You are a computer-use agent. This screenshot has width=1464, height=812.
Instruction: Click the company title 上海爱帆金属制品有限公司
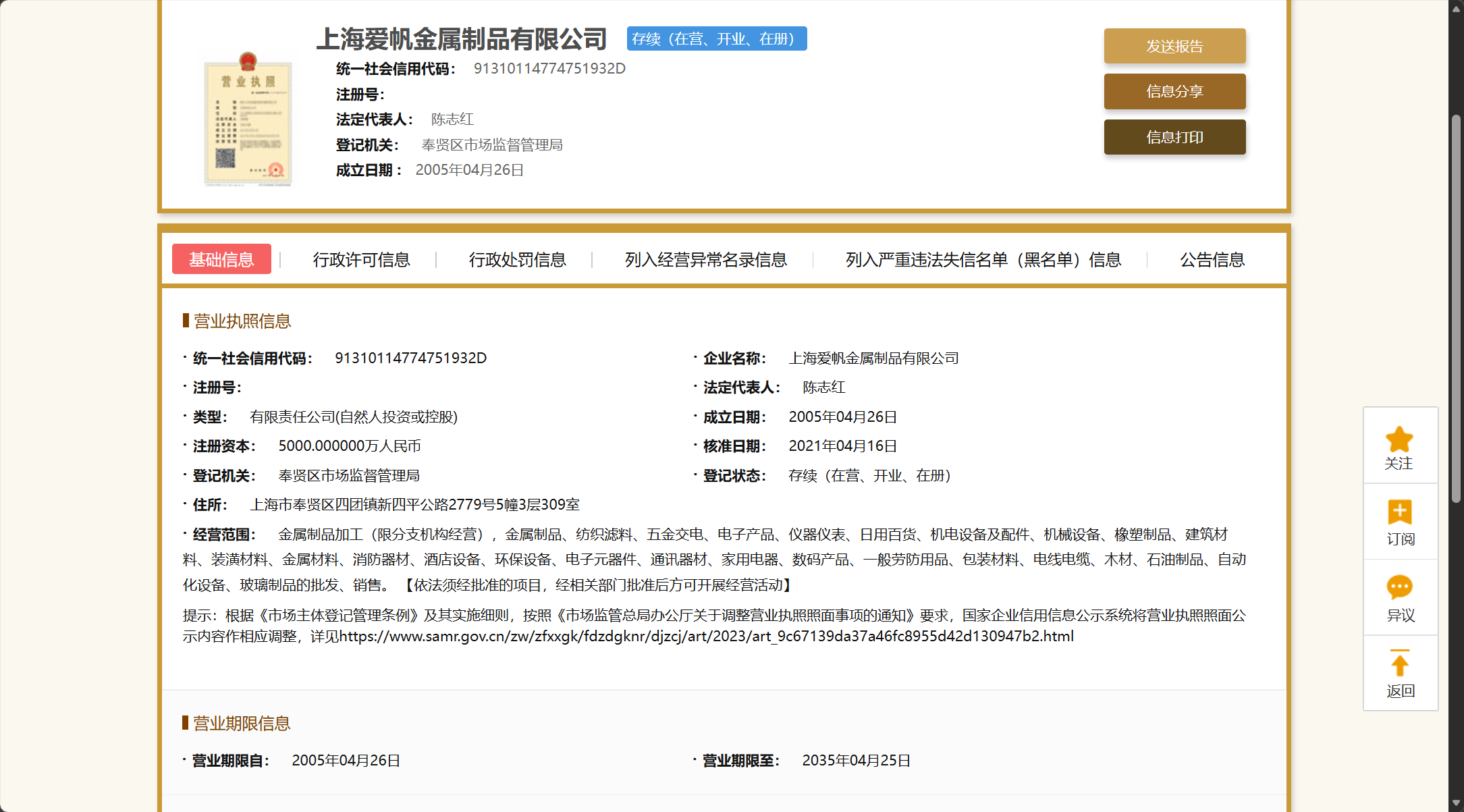click(462, 39)
